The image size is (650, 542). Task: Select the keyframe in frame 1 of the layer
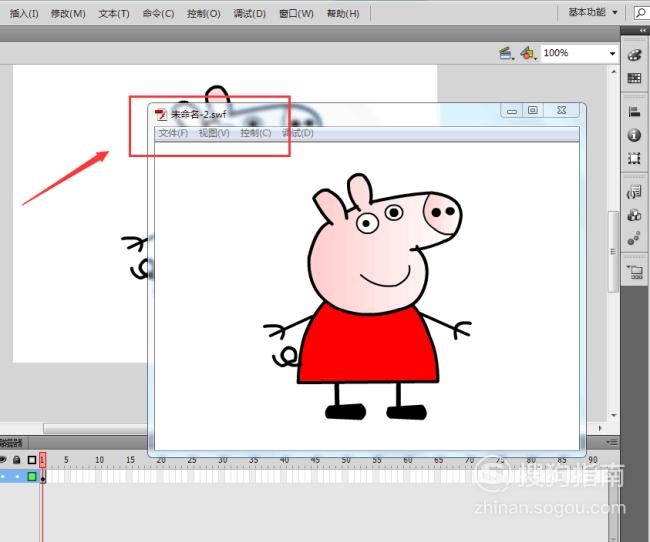click(x=43, y=477)
